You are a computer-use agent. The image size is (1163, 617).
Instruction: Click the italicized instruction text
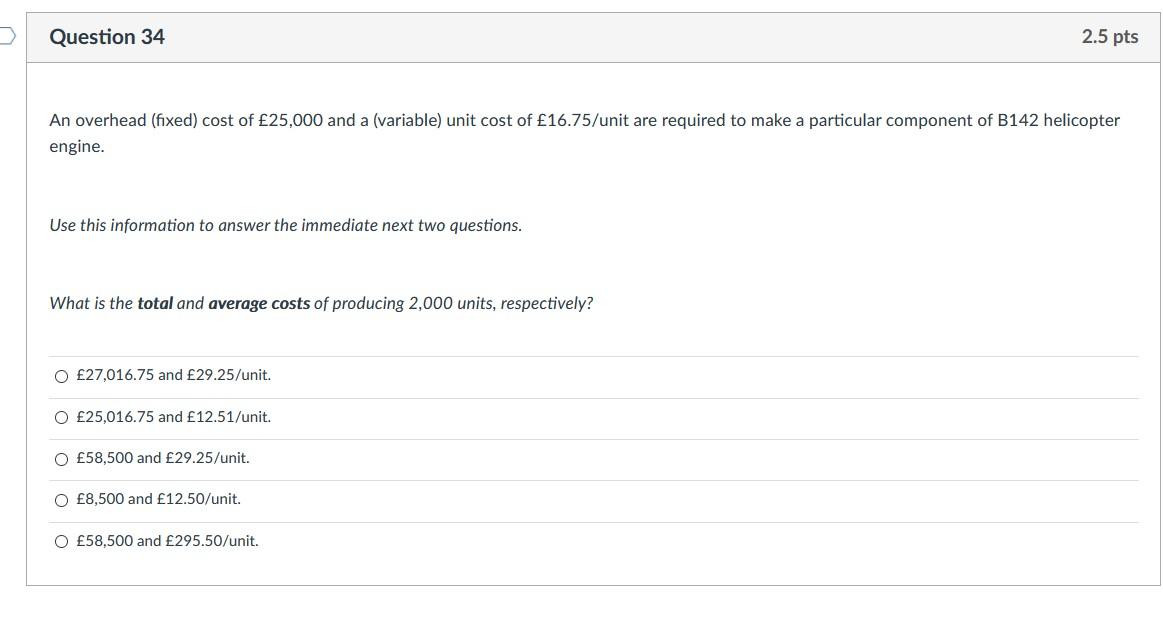pyautogui.click(x=285, y=225)
